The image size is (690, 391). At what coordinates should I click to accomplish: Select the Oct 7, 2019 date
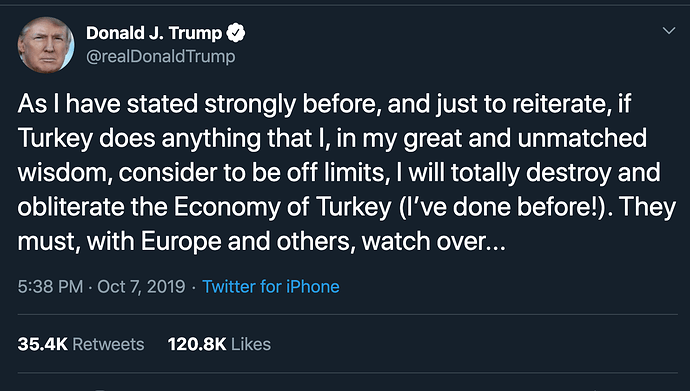point(141,287)
